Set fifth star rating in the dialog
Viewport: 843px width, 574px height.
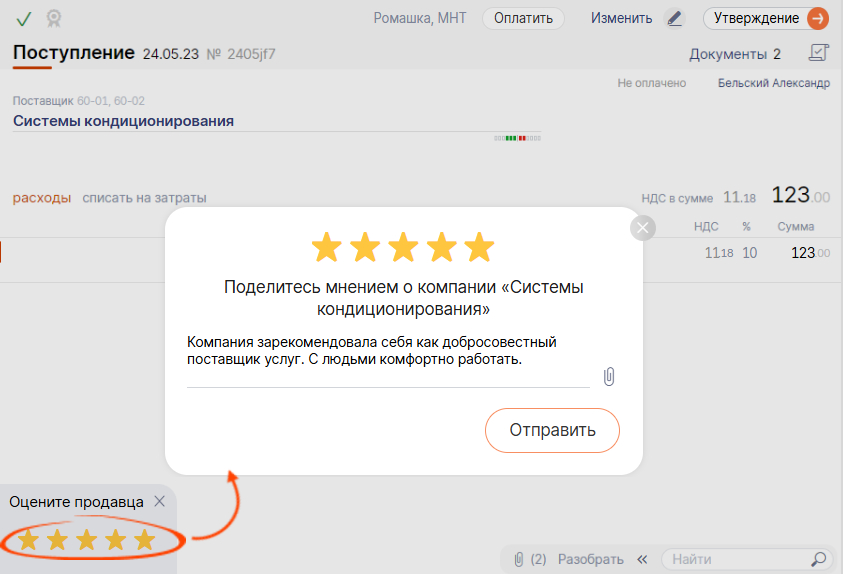click(x=479, y=247)
